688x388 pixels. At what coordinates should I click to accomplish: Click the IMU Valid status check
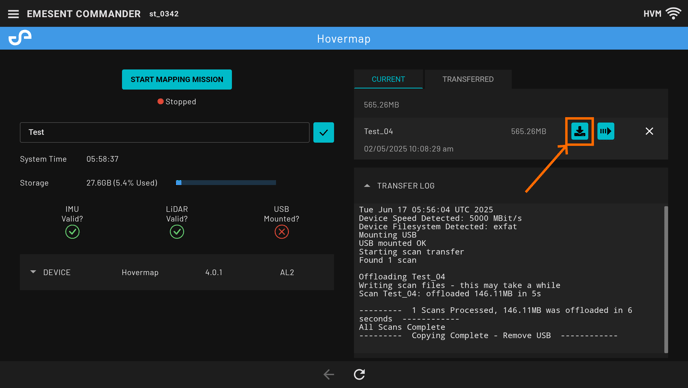(72, 232)
